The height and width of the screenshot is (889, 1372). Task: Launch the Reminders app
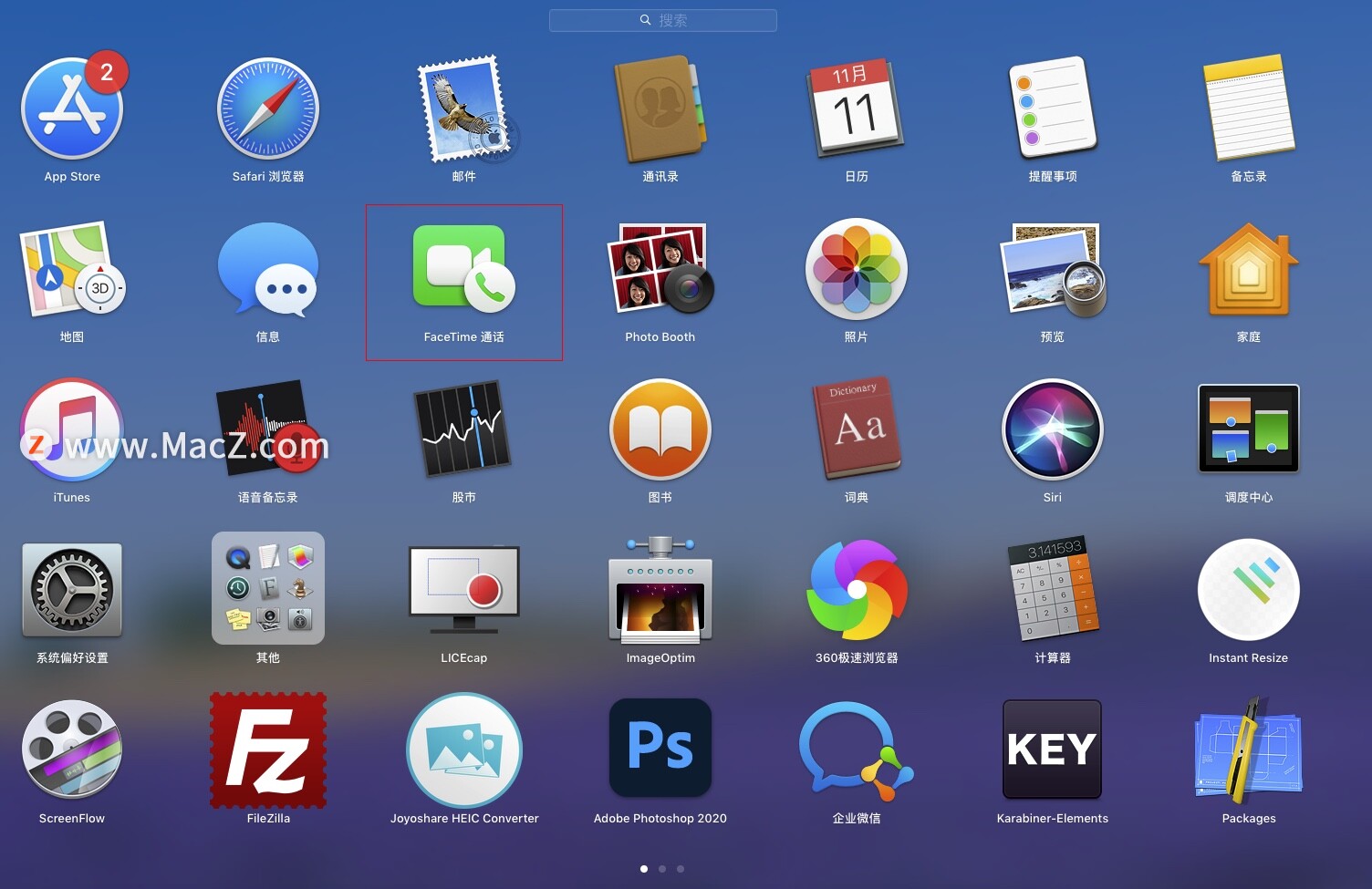pyautogui.click(x=1052, y=107)
